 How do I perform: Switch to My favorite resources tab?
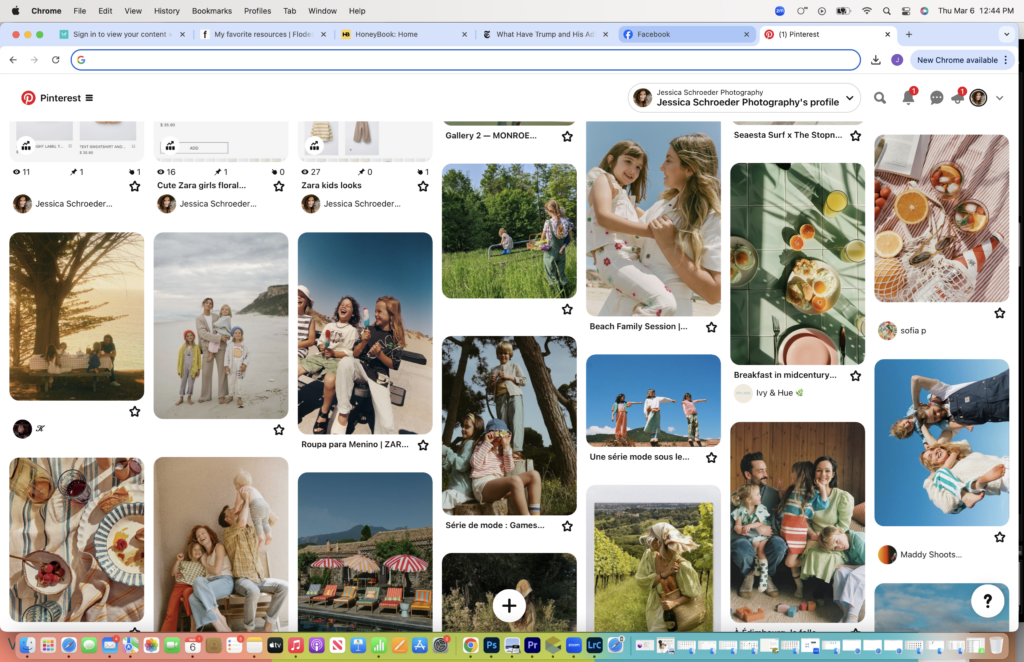click(x=263, y=34)
